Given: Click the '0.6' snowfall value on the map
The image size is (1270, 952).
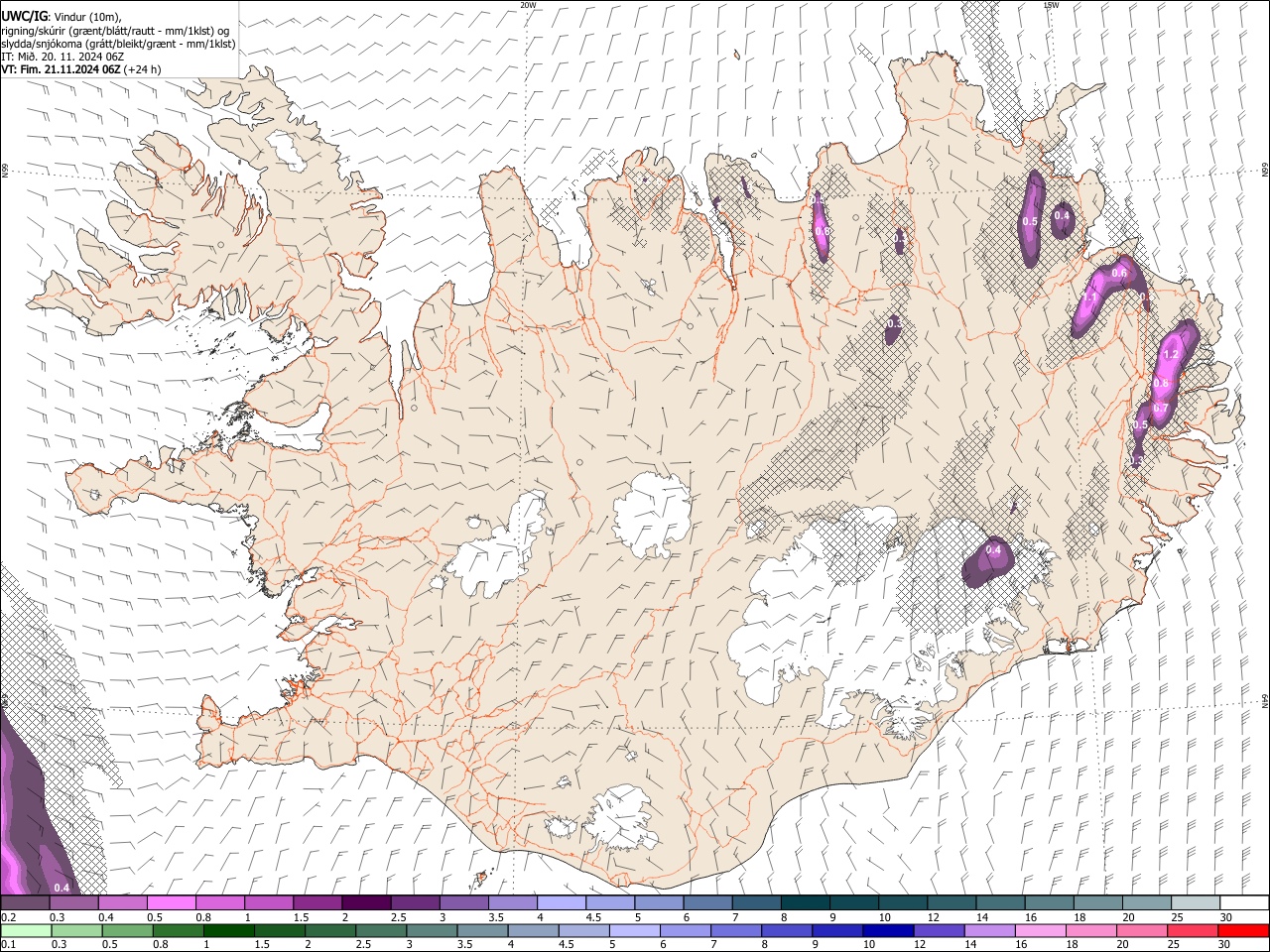Looking at the screenshot, I should 1119,273.
